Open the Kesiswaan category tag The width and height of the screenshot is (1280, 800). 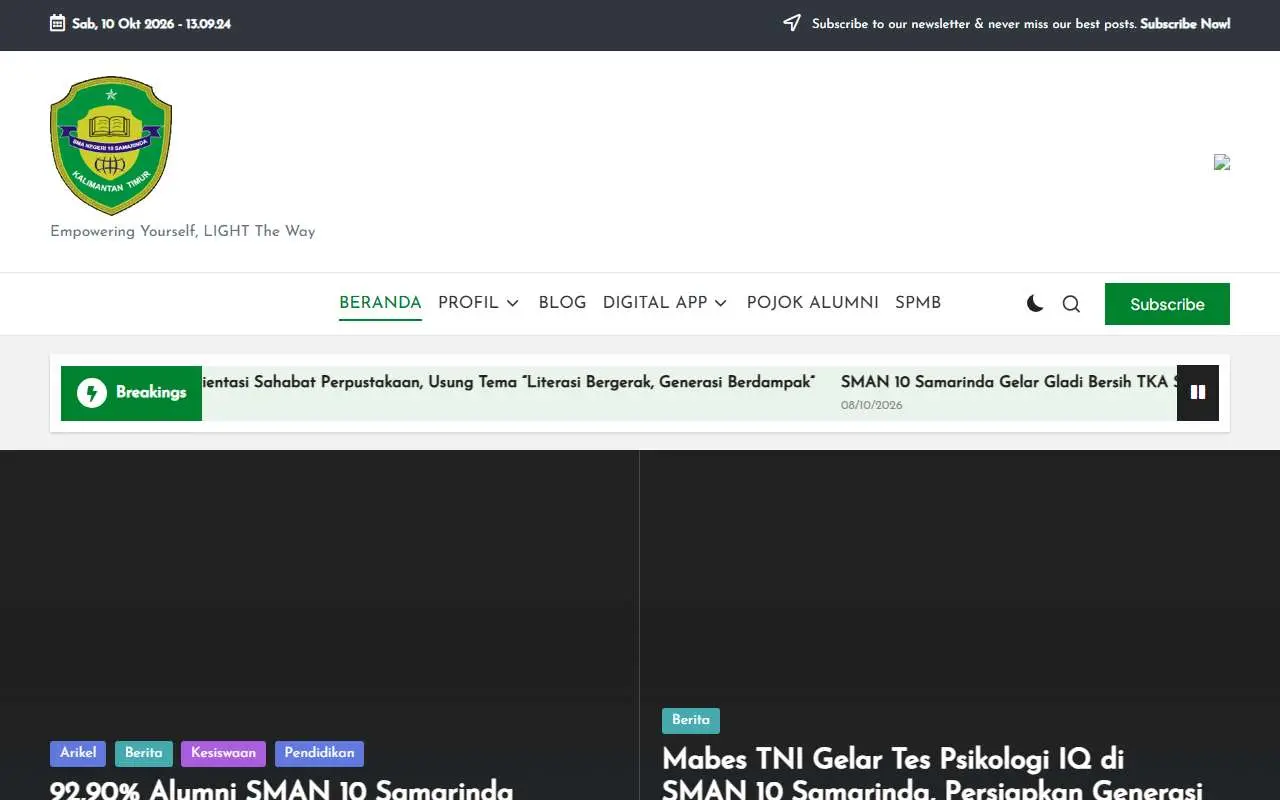click(223, 753)
